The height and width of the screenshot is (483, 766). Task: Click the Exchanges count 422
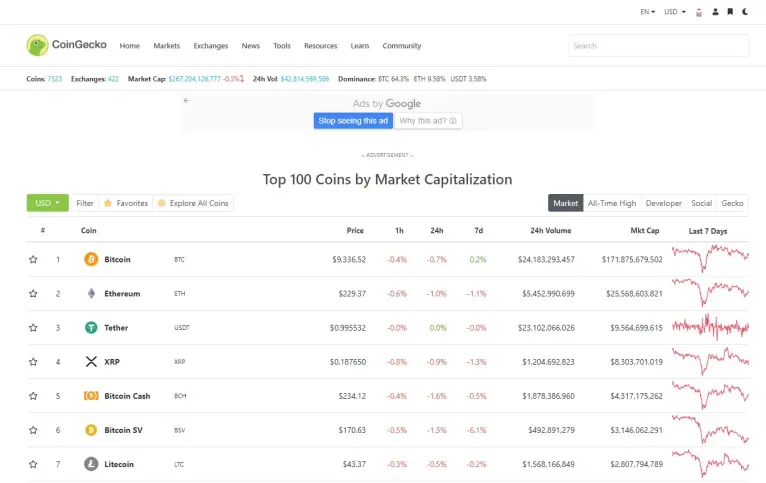113,79
